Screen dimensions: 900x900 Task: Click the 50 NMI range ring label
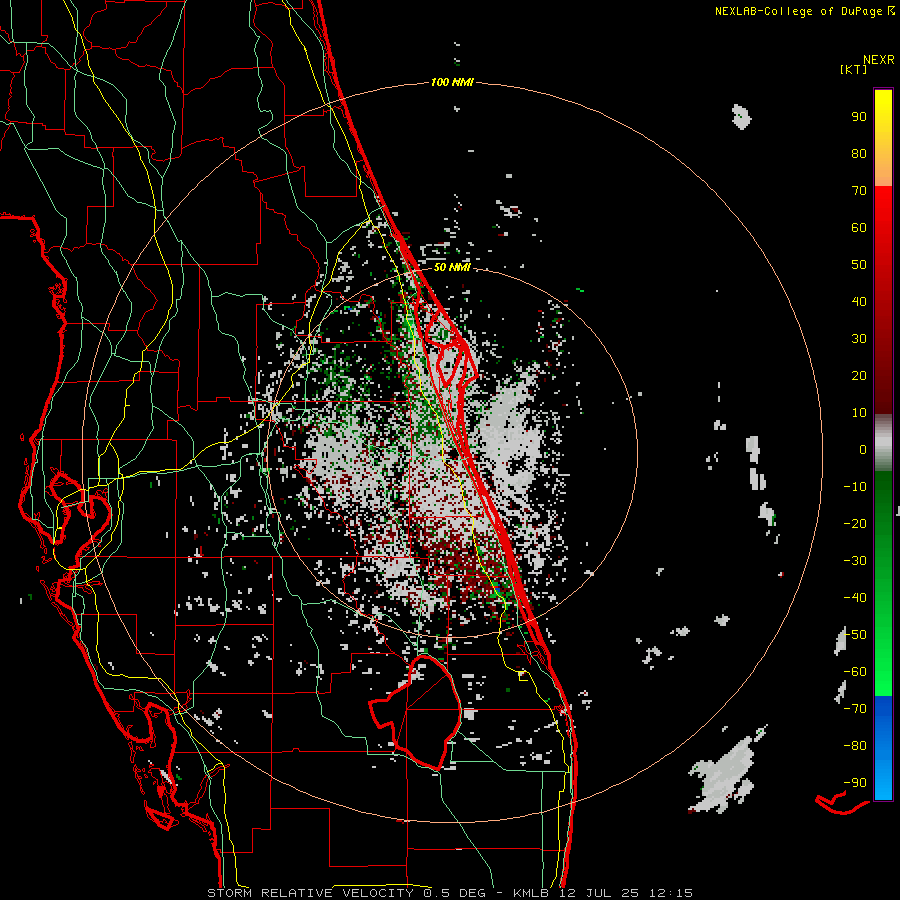(x=452, y=267)
